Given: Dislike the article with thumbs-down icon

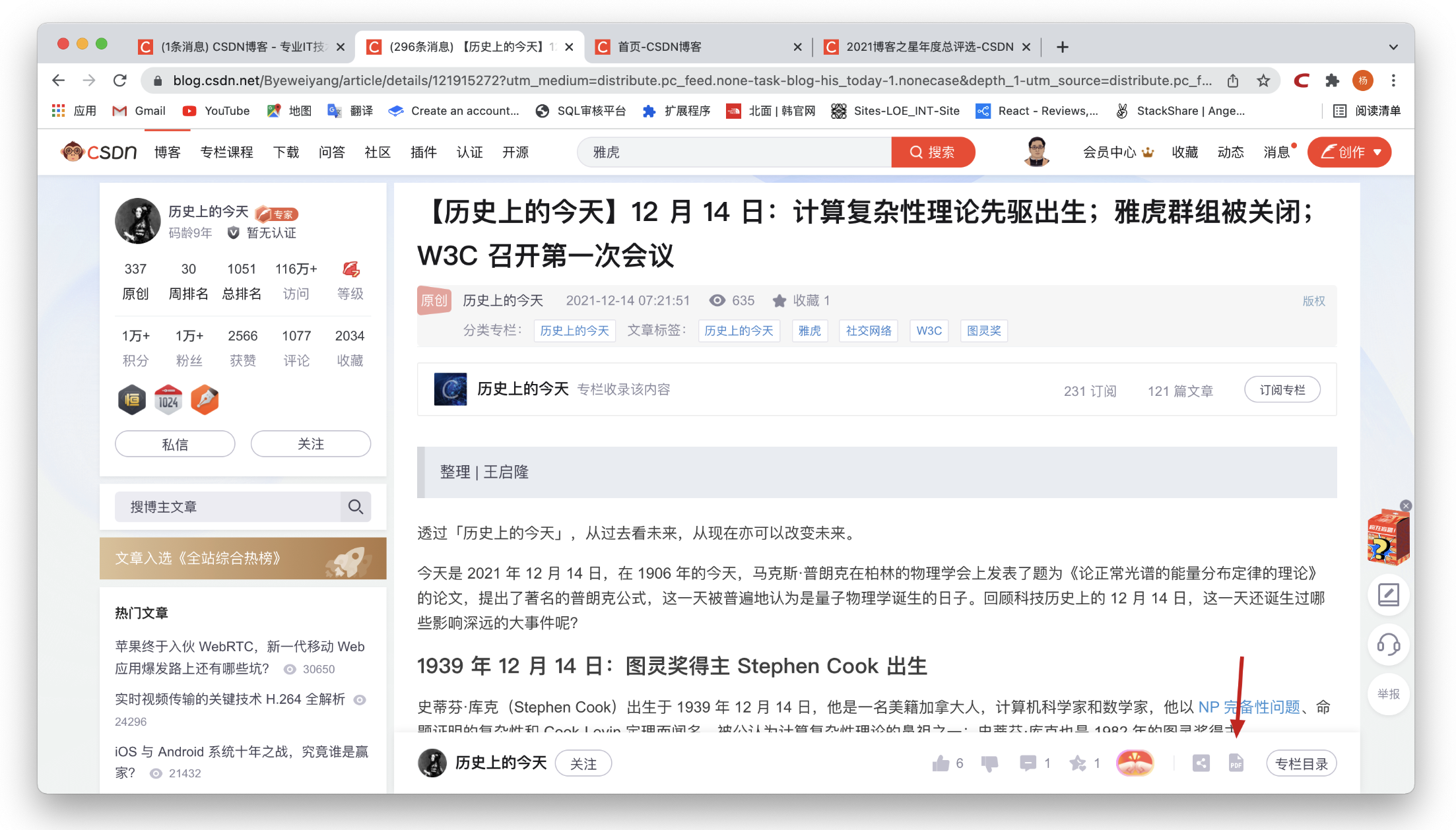Looking at the screenshot, I should click(x=989, y=764).
